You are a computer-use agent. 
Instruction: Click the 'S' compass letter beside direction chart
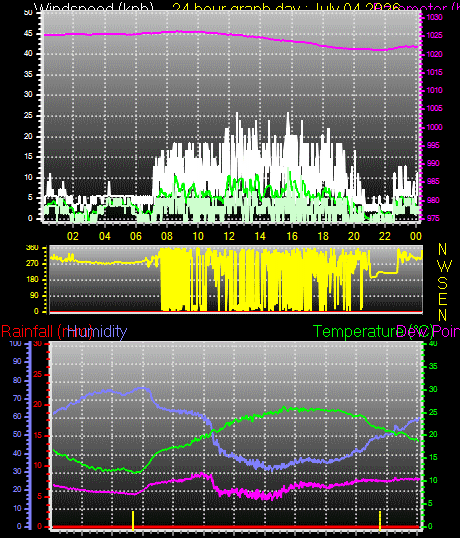(x=443, y=283)
